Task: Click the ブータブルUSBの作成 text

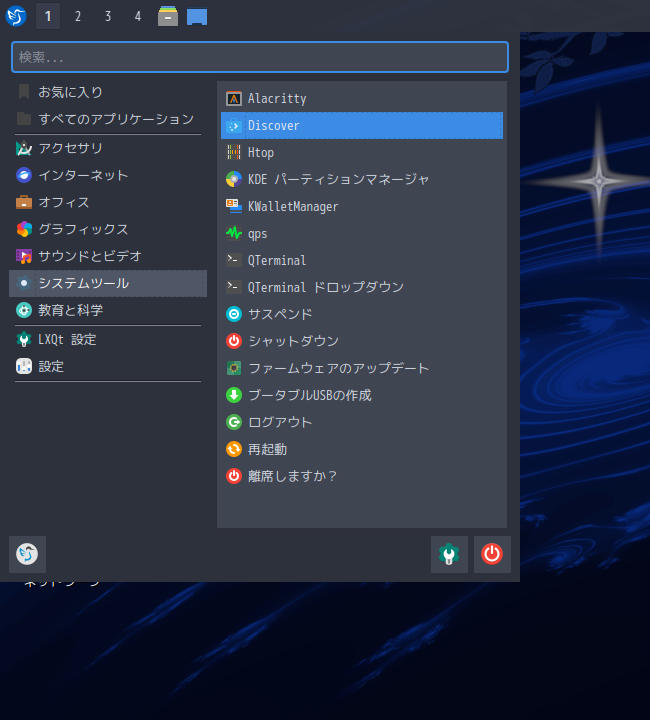Action: (310, 395)
